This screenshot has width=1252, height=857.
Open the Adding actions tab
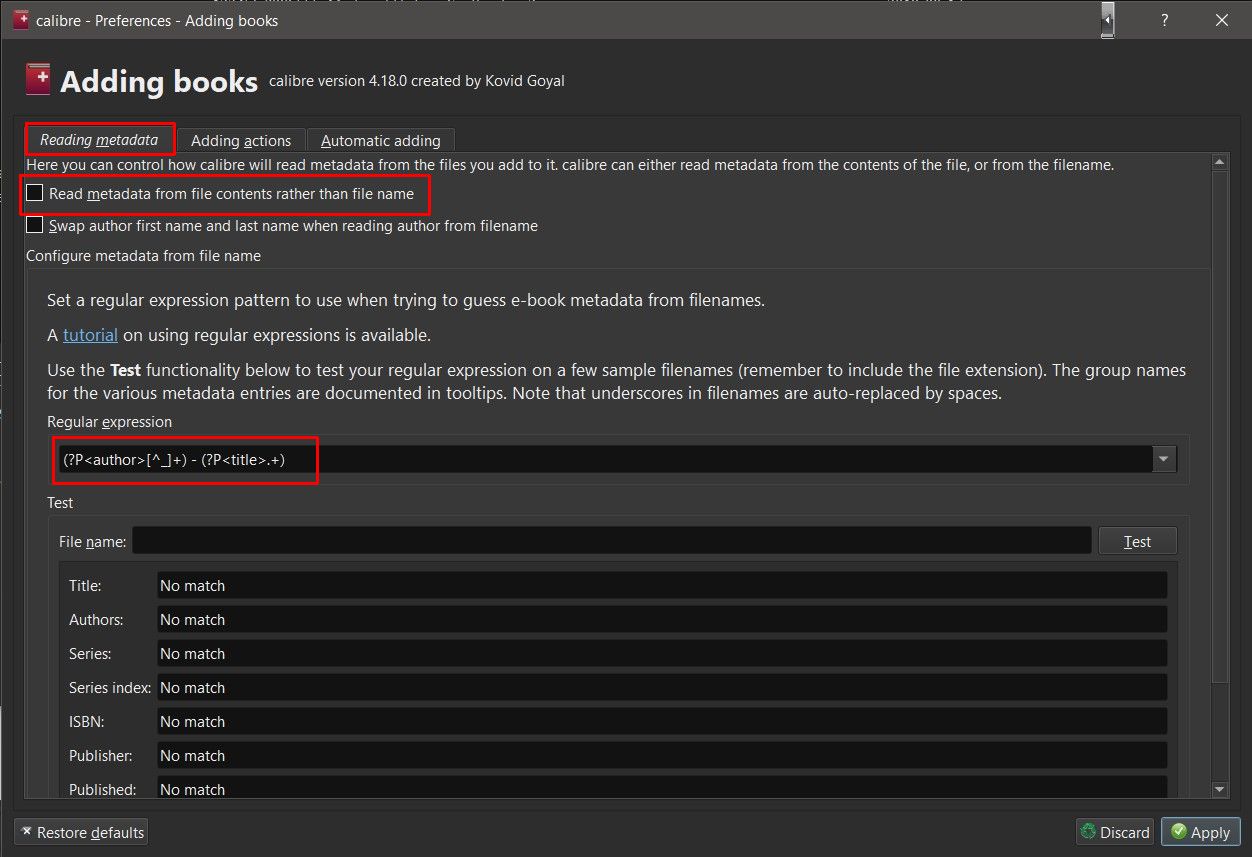[x=241, y=141]
